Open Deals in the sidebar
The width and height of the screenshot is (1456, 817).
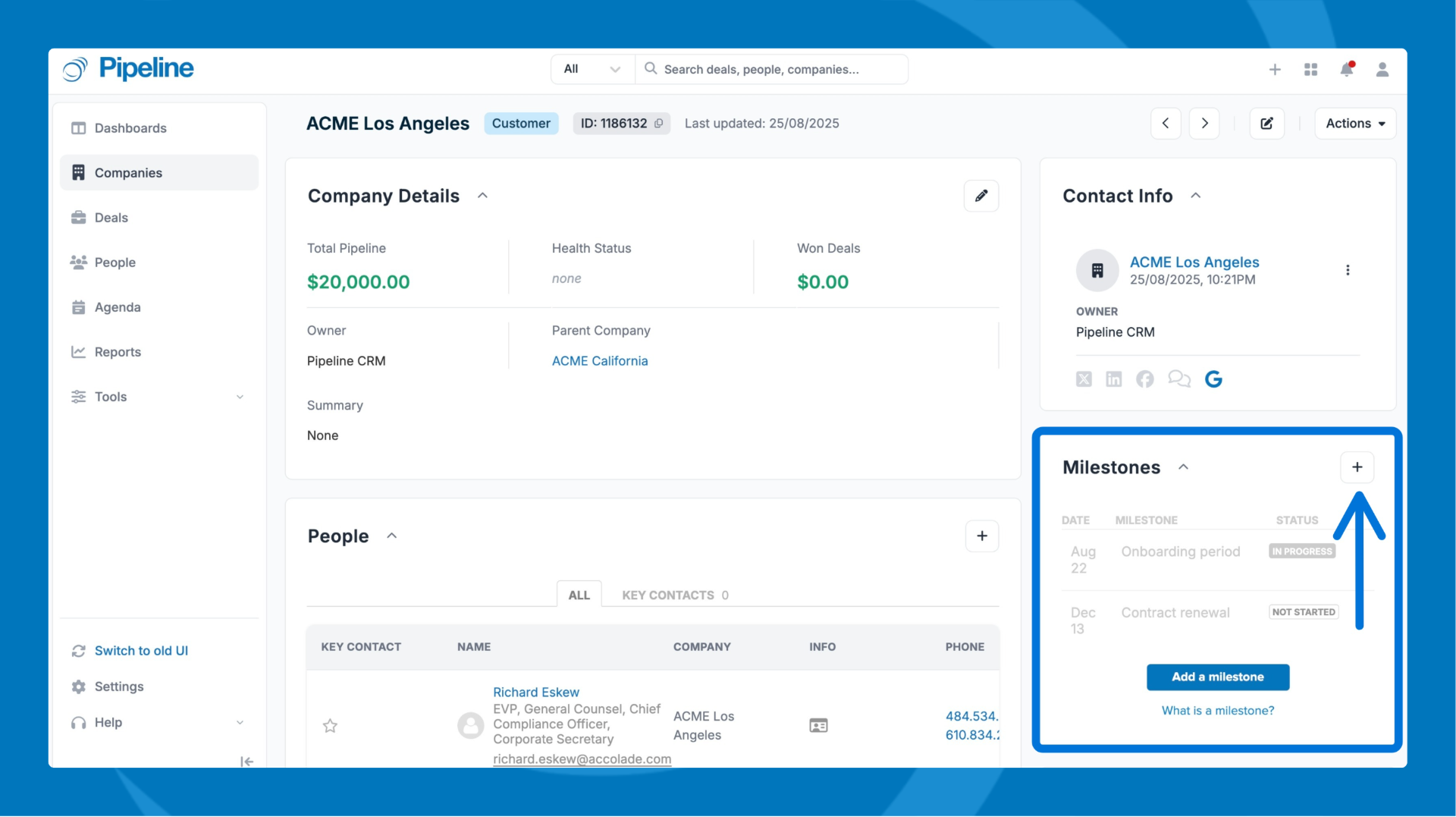pyautogui.click(x=158, y=218)
